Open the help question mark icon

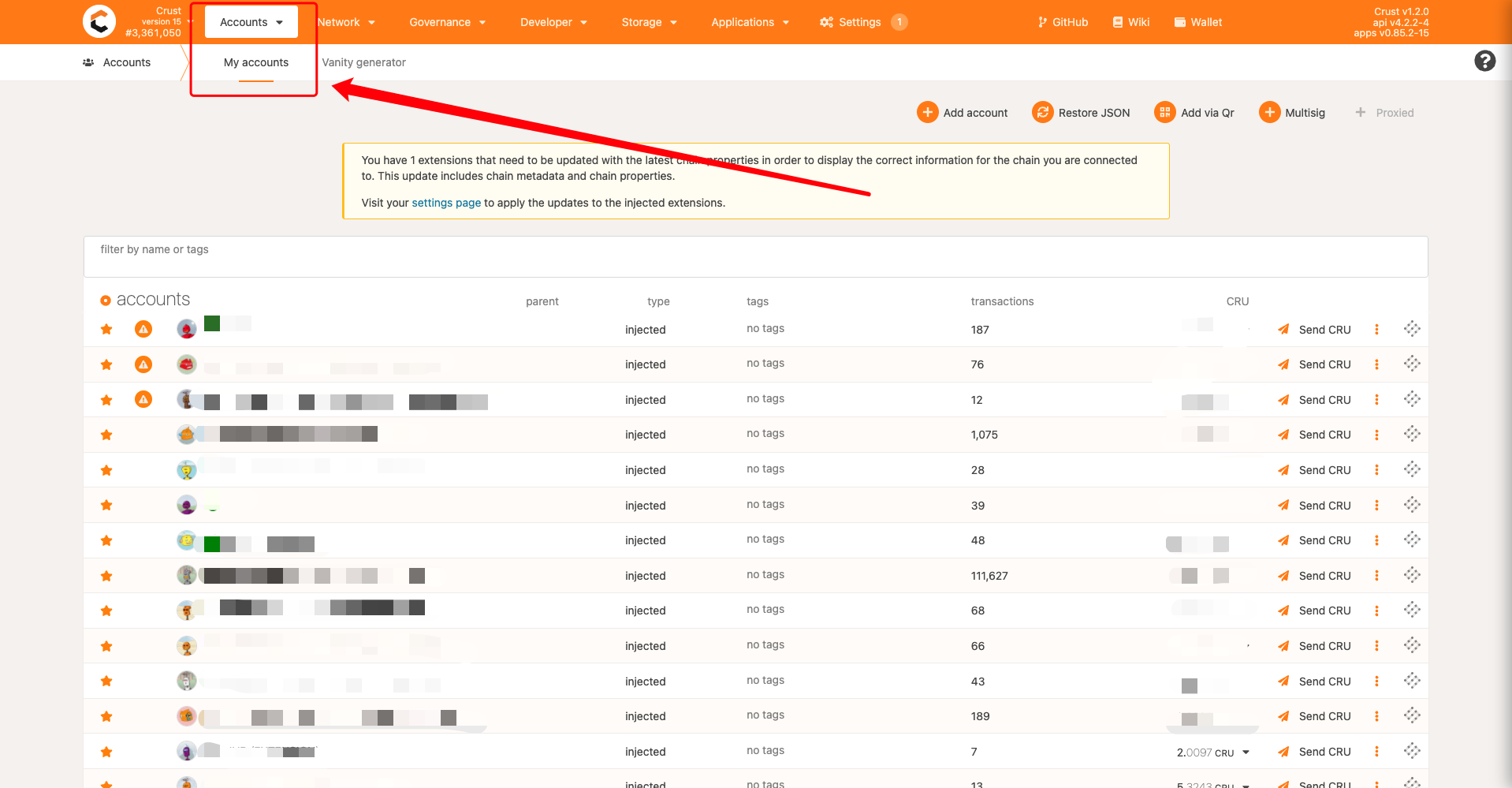pos(1484,61)
